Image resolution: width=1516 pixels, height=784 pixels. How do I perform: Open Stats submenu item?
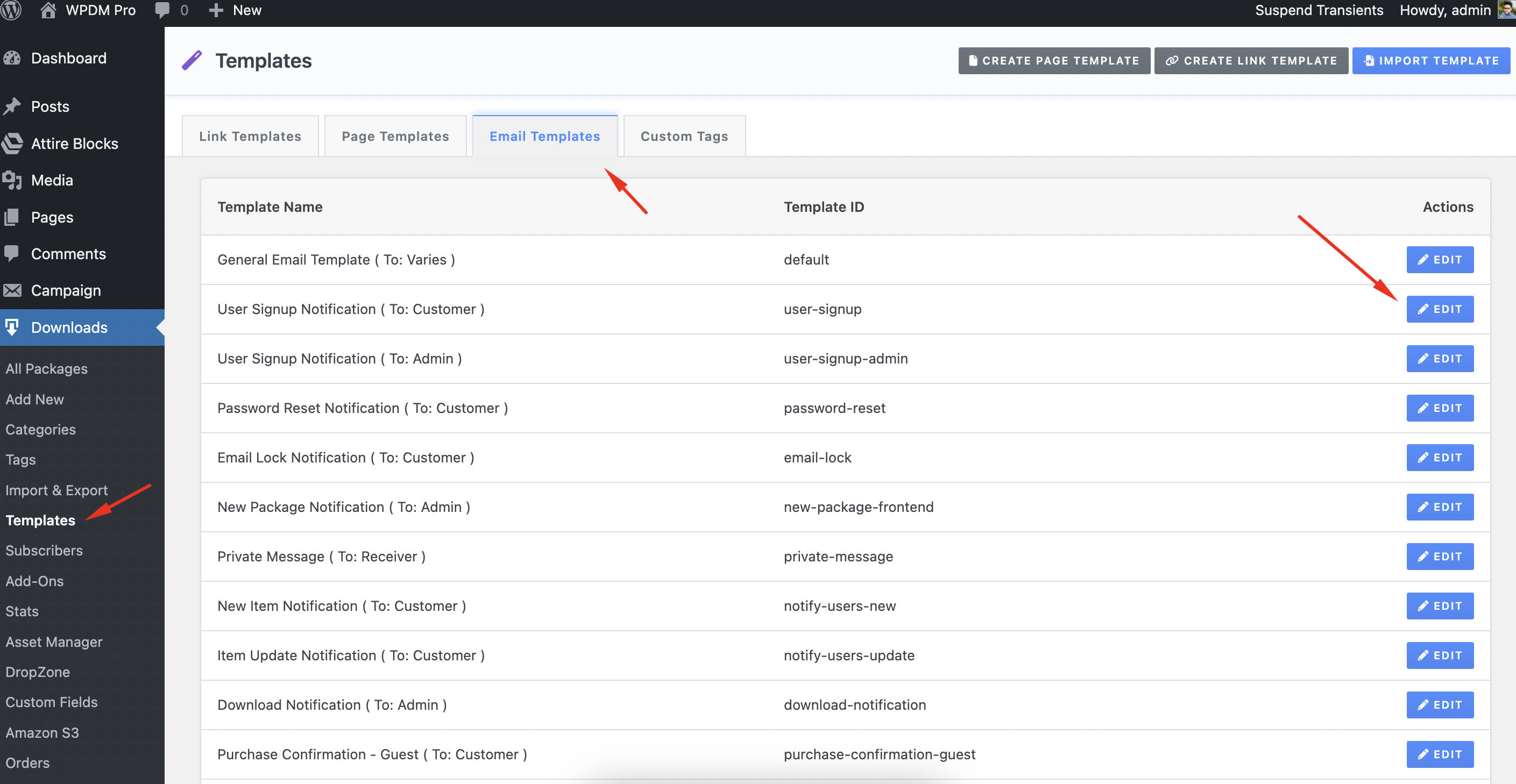coord(23,611)
